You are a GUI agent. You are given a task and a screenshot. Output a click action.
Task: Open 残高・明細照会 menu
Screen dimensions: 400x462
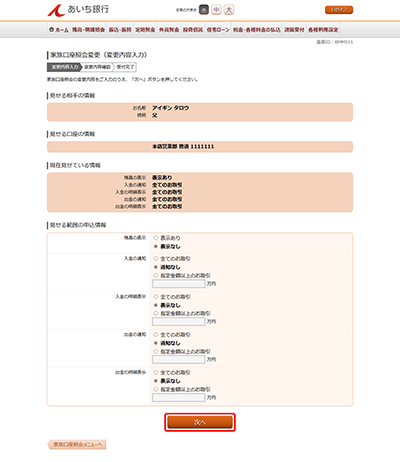pyautogui.click(x=88, y=30)
